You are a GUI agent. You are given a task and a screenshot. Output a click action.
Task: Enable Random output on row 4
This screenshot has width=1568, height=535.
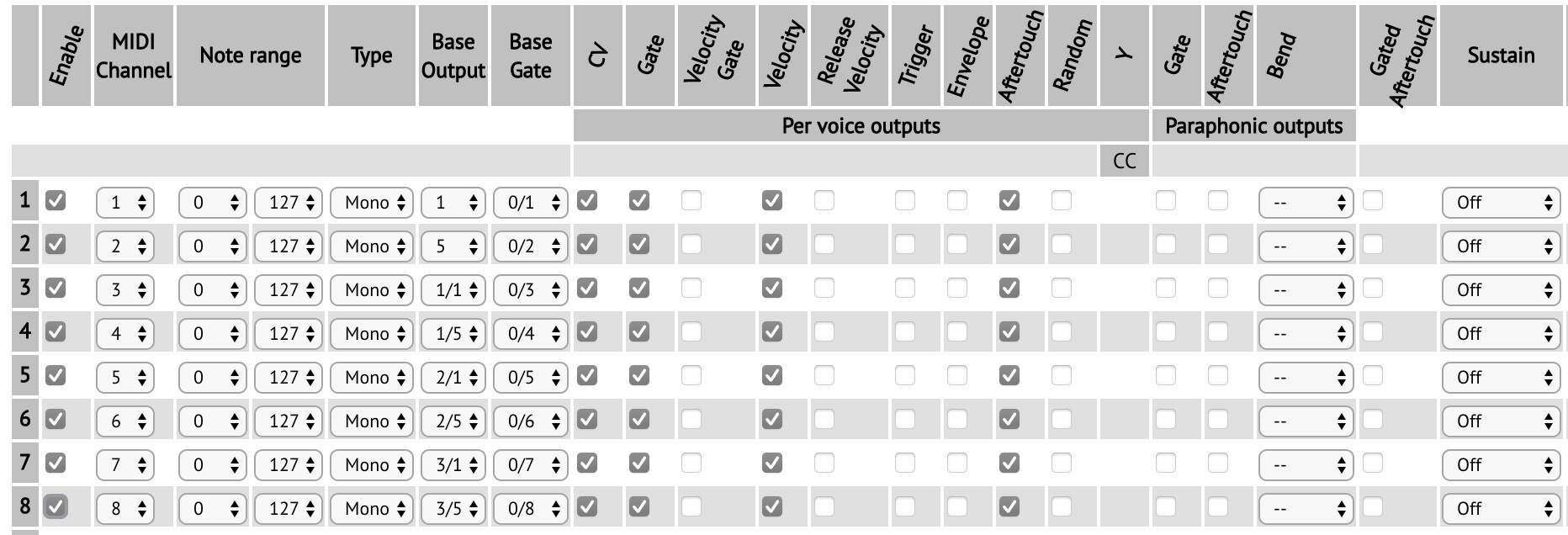point(1062,331)
